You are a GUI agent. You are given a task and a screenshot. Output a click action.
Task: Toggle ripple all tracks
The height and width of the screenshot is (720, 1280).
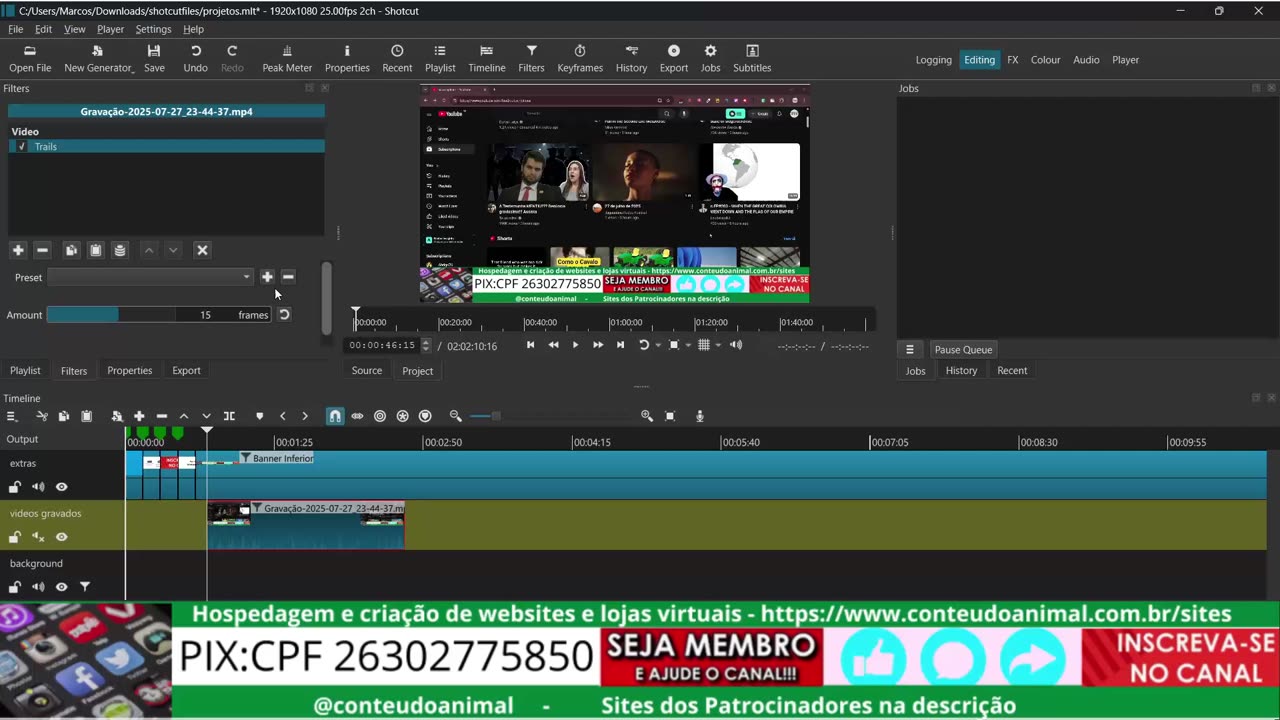[402, 416]
